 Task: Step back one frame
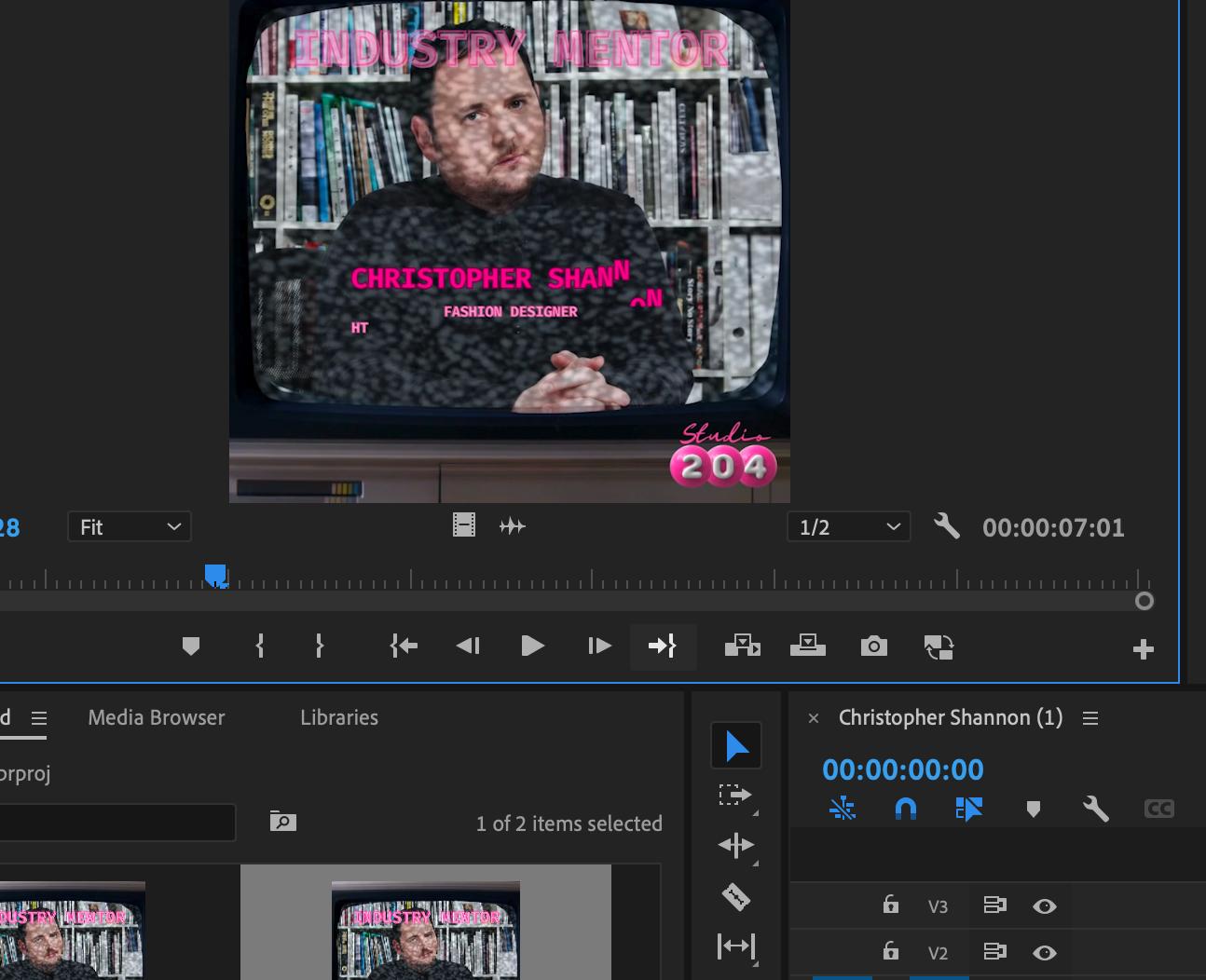point(468,646)
